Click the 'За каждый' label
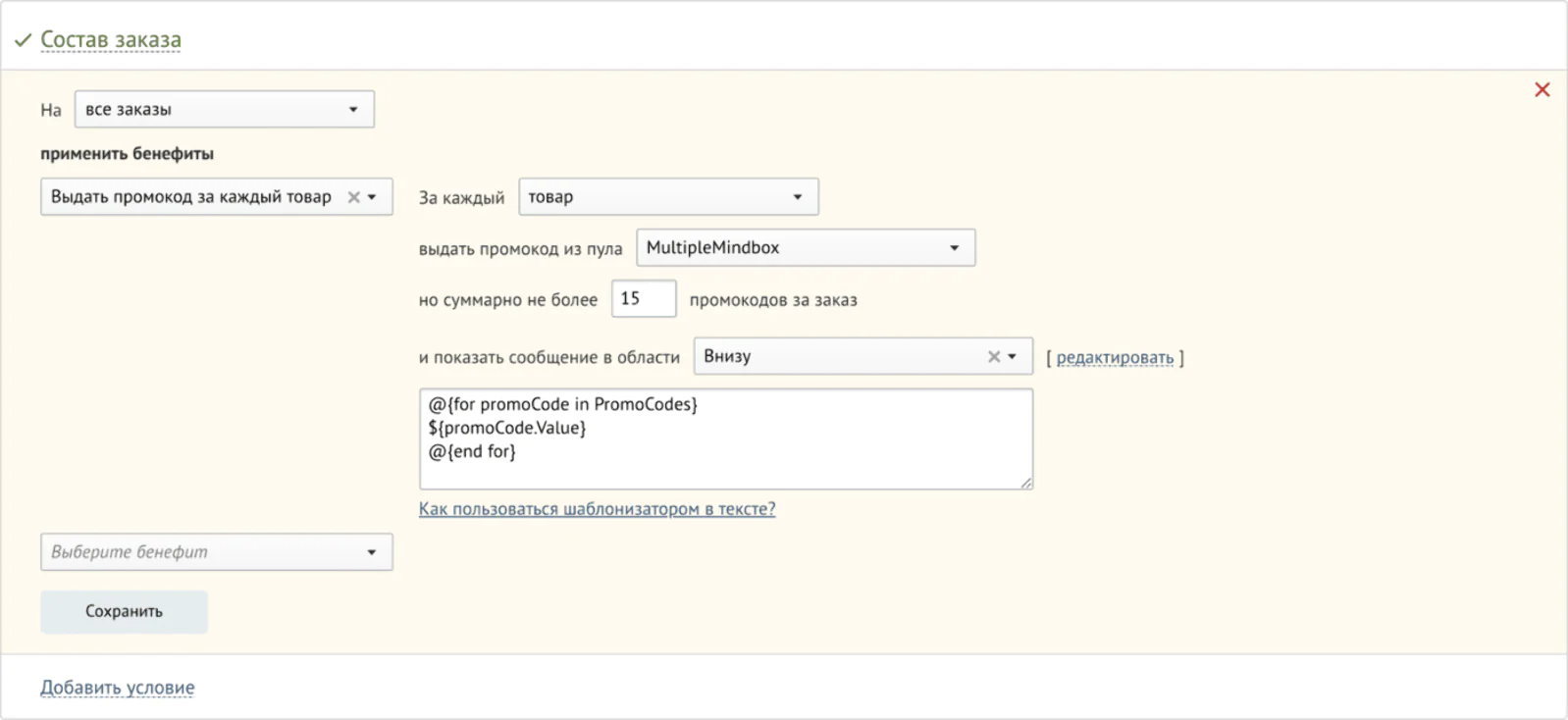 pos(461,198)
